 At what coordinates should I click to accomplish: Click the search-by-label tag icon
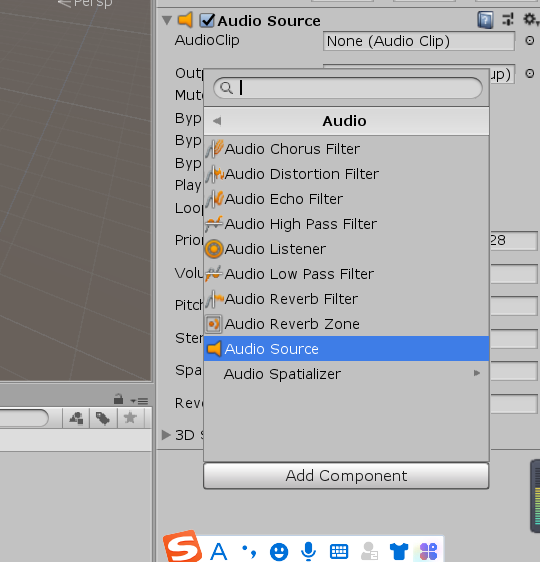[103, 418]
